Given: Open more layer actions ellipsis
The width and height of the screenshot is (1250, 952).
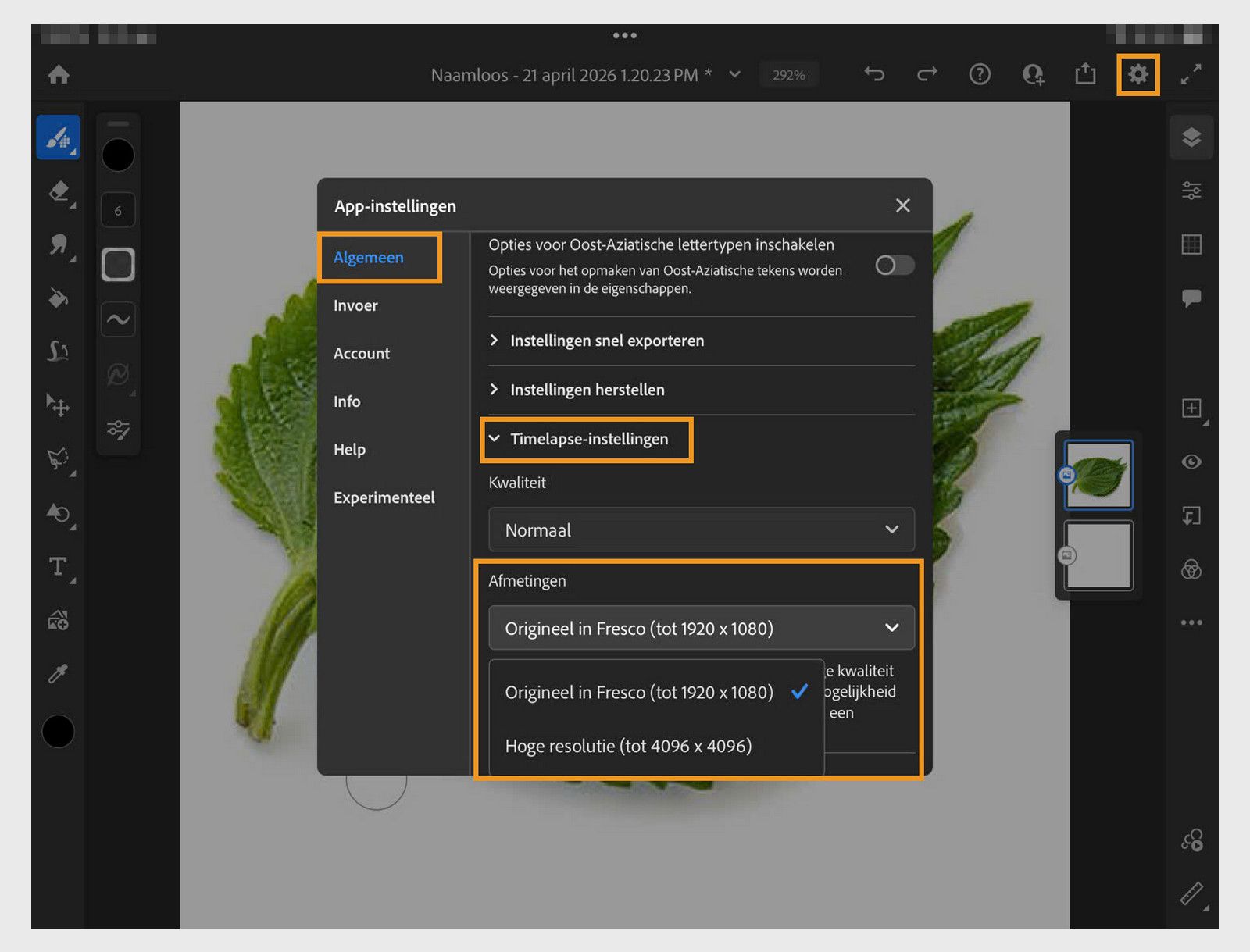Looking at the screenshot, I should [1191, 622].
